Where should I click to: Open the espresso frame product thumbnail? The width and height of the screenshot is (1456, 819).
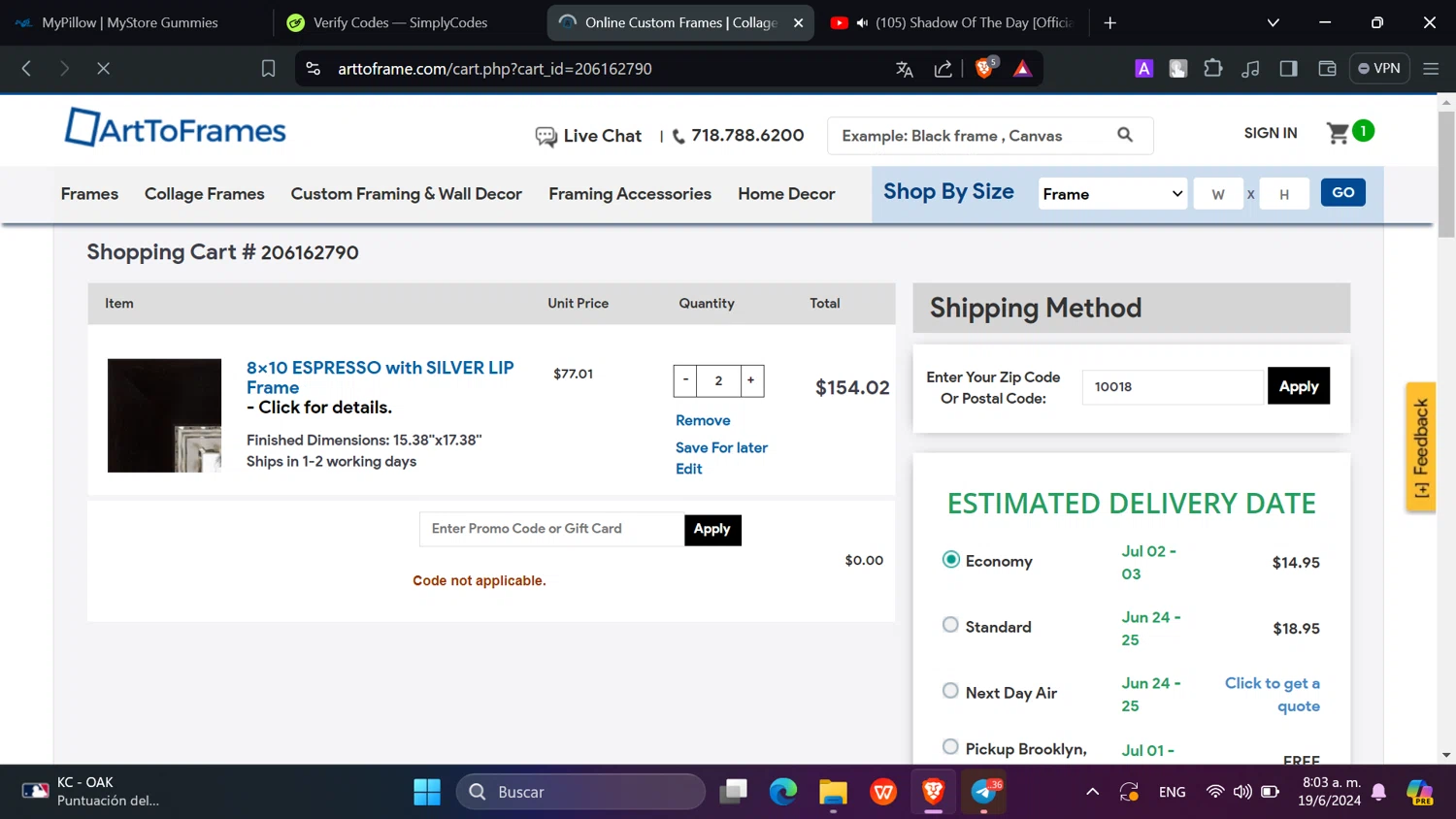coord(164,415)
